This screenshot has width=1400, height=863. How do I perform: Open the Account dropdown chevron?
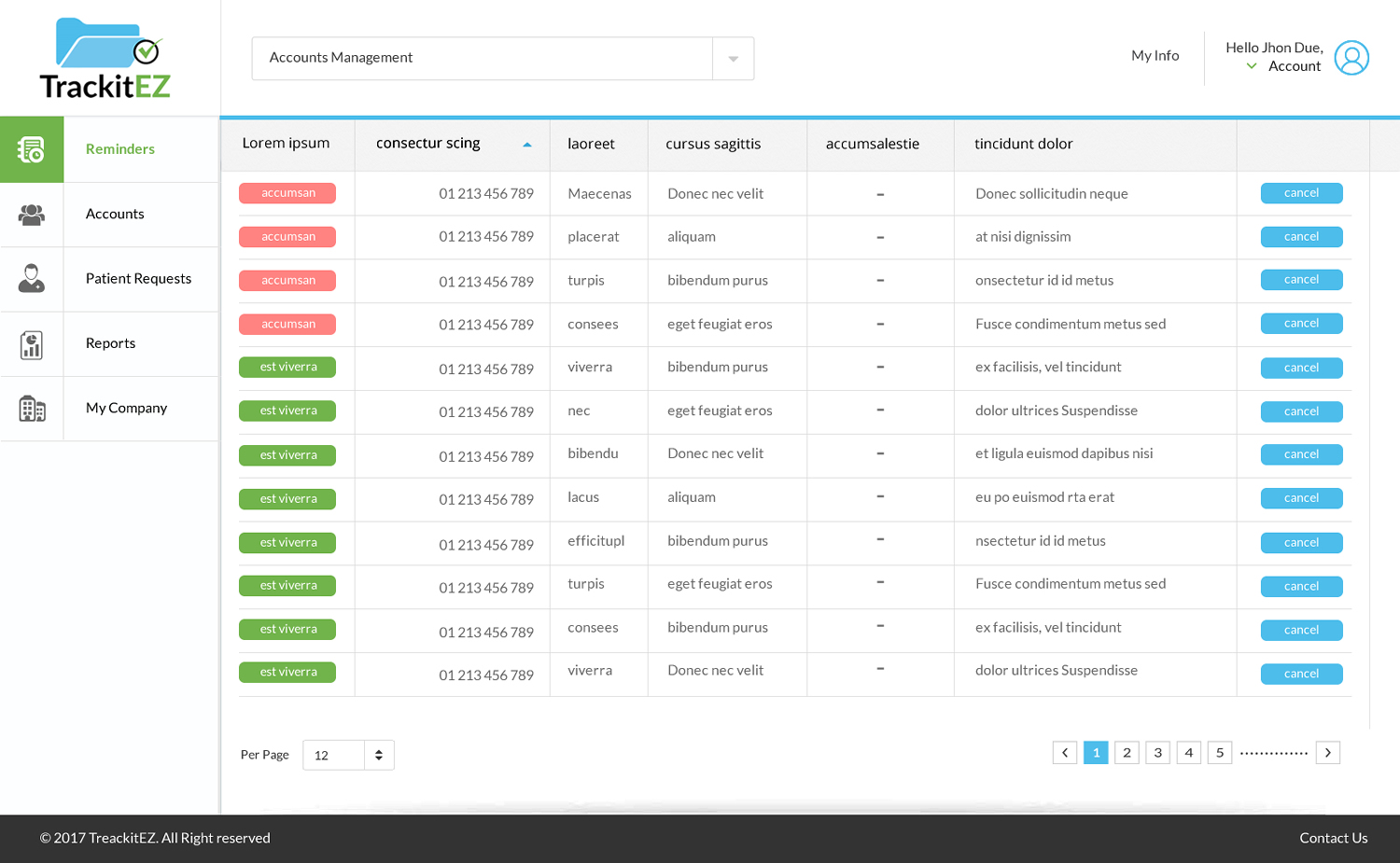1252,66
